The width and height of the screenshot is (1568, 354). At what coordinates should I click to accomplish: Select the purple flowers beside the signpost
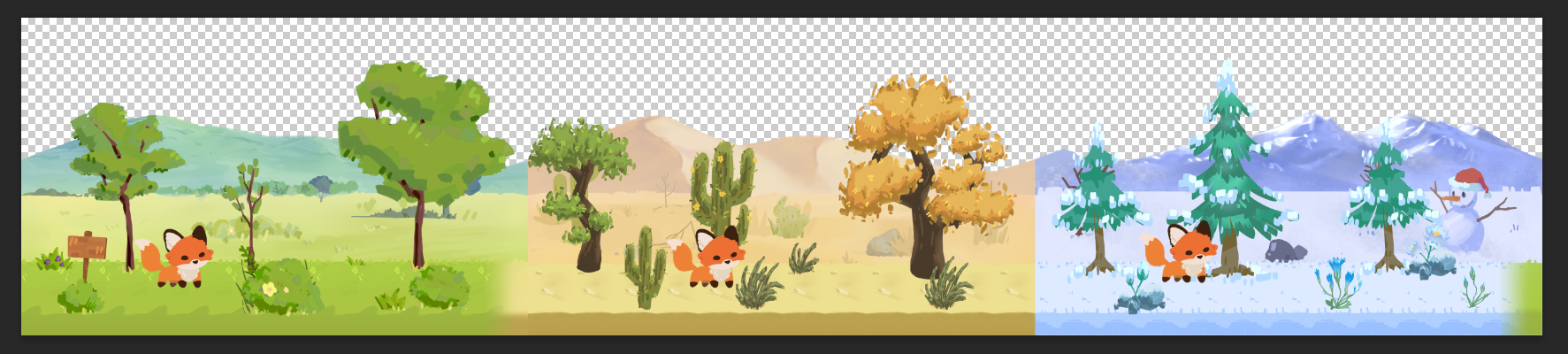coord(52,260)
